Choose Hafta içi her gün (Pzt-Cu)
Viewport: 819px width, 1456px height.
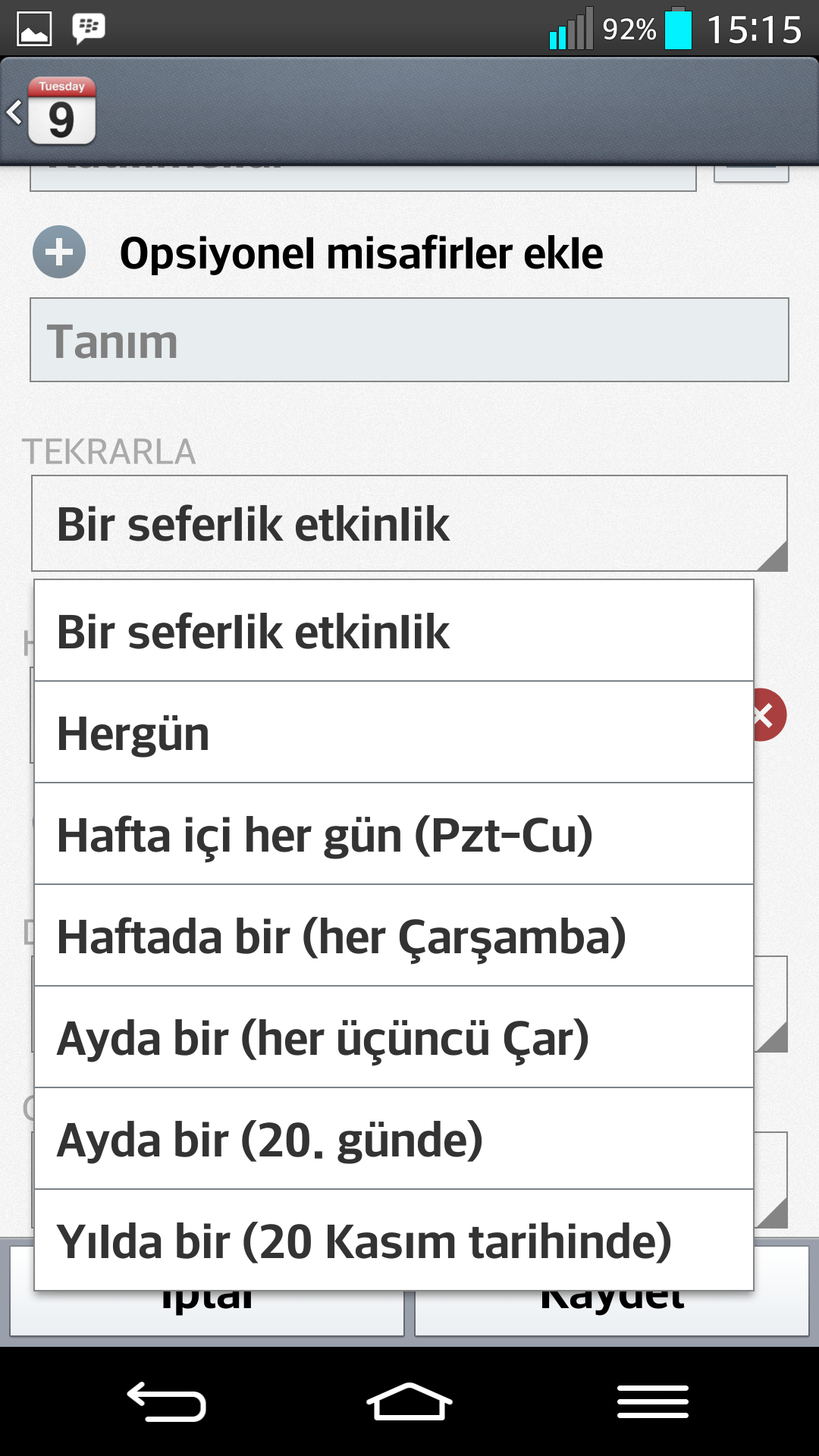[x=394, y=834]
